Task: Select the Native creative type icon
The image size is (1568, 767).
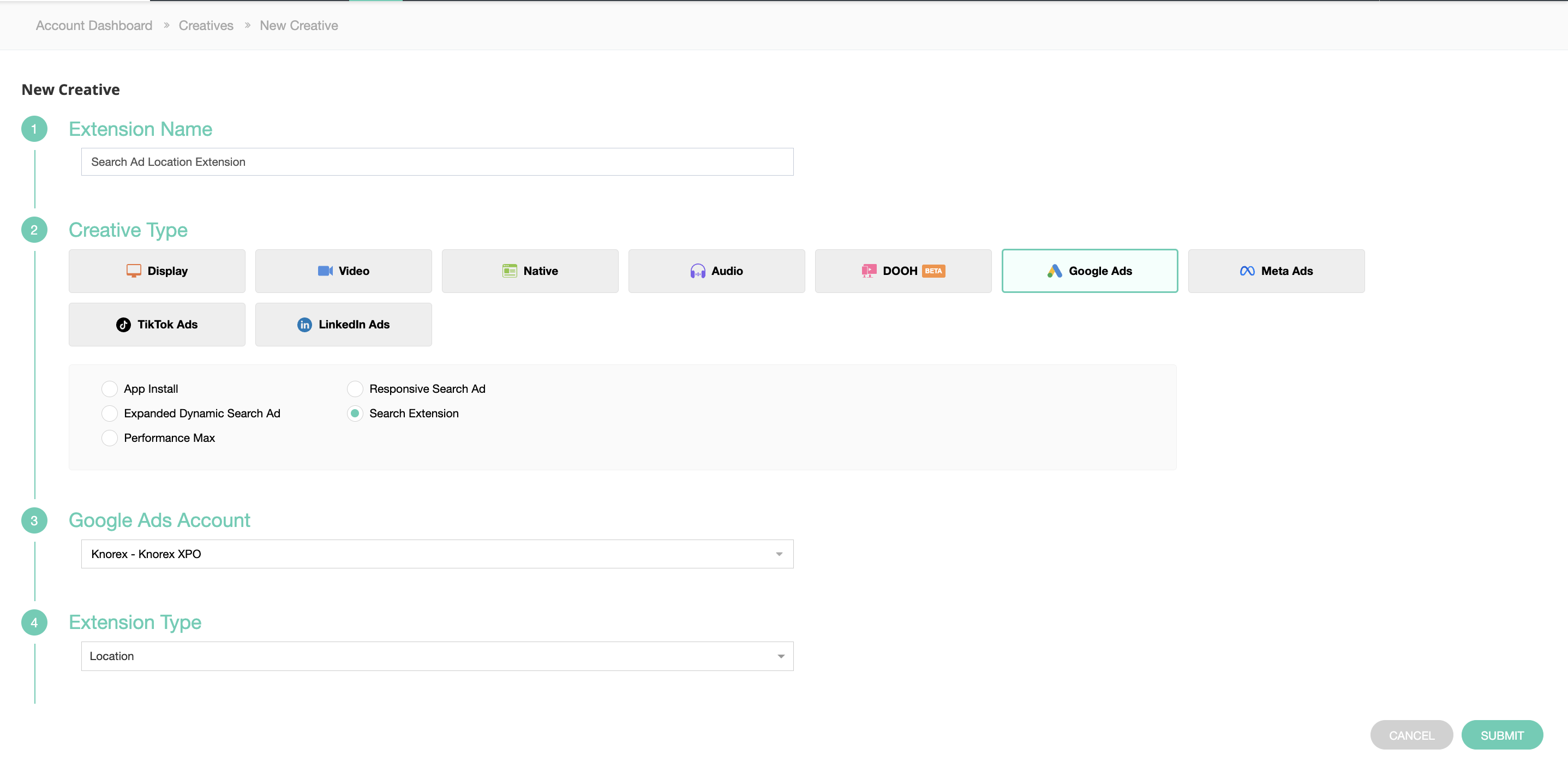Action: click(x=530, y=271)
